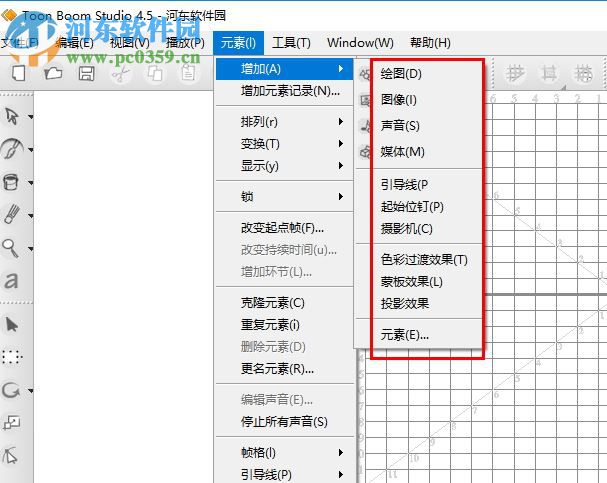Add a 声音(S) sound element

(x=418, y=126)
